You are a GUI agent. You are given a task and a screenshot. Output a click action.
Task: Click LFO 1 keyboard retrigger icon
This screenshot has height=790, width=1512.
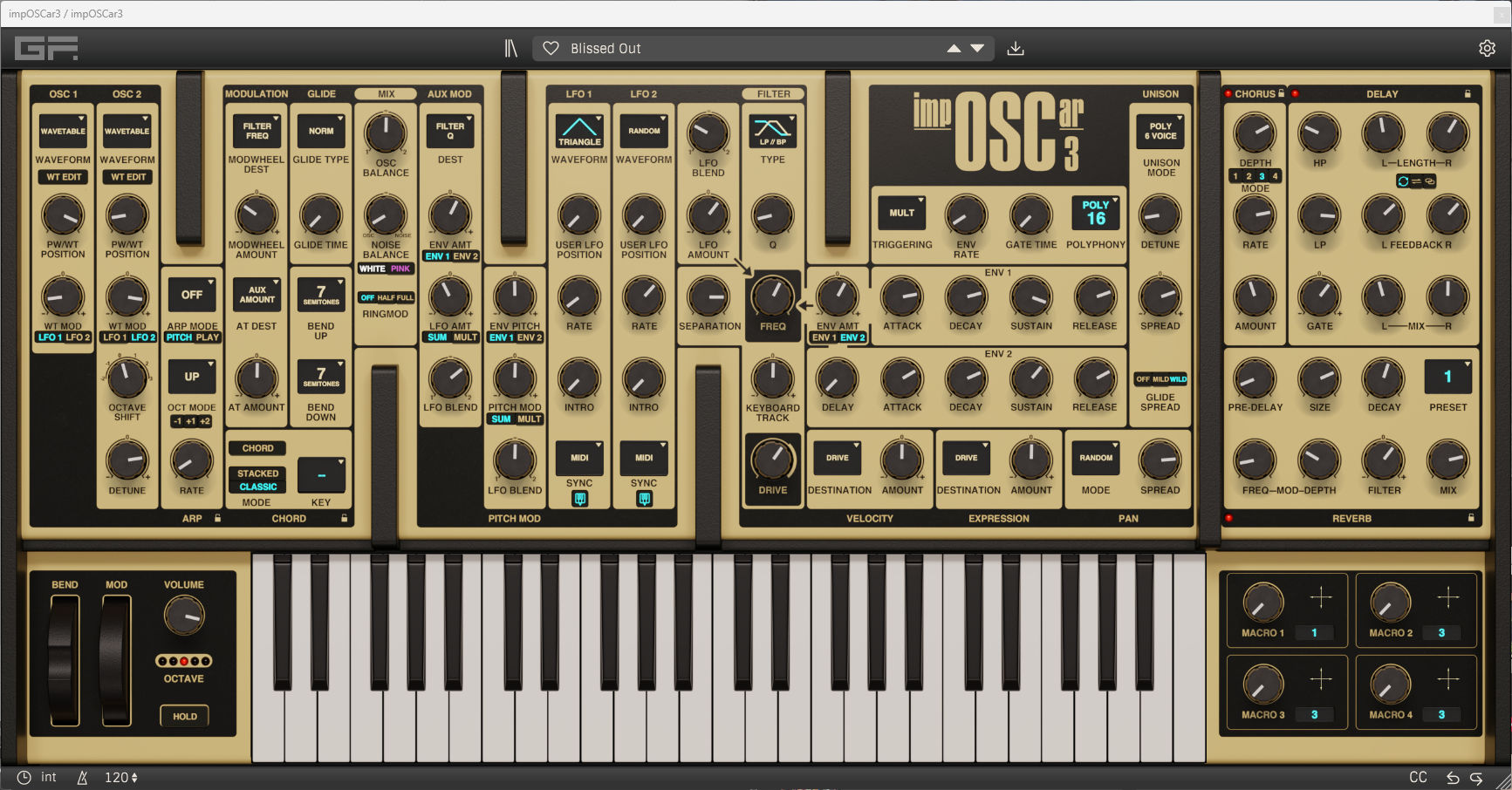click(x=580, y=499)
